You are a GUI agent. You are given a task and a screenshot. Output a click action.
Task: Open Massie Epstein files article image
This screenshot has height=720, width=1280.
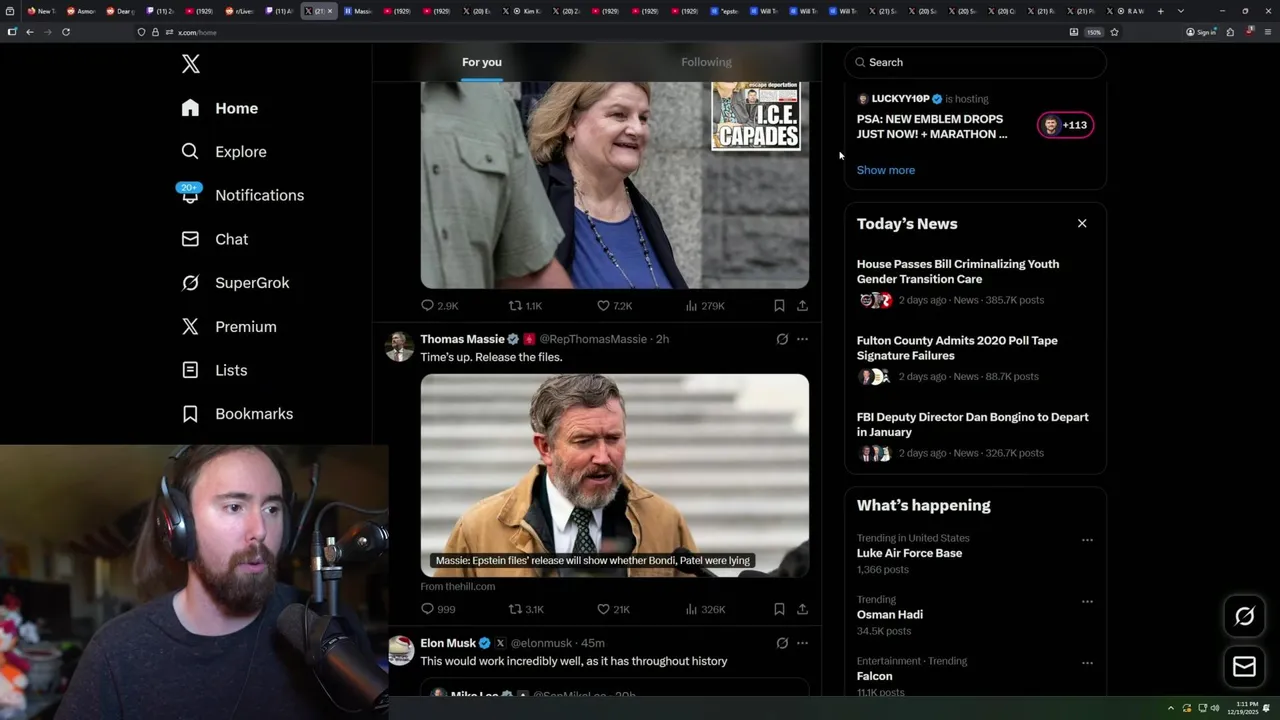[614, 475]
